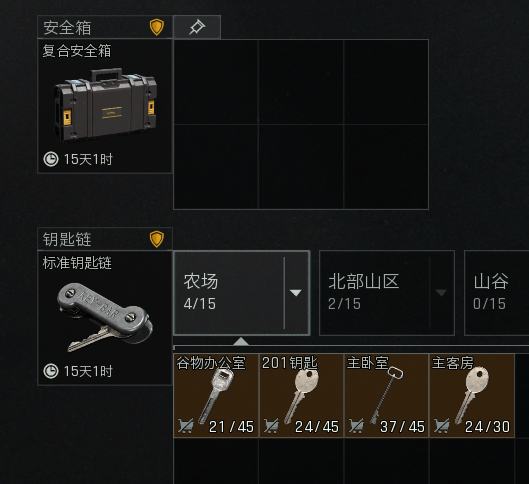The width and height of the screenshot is (529, 484).
Task: Click the gold shield icon beside 钥匙链
Action: tap(157, 239)
